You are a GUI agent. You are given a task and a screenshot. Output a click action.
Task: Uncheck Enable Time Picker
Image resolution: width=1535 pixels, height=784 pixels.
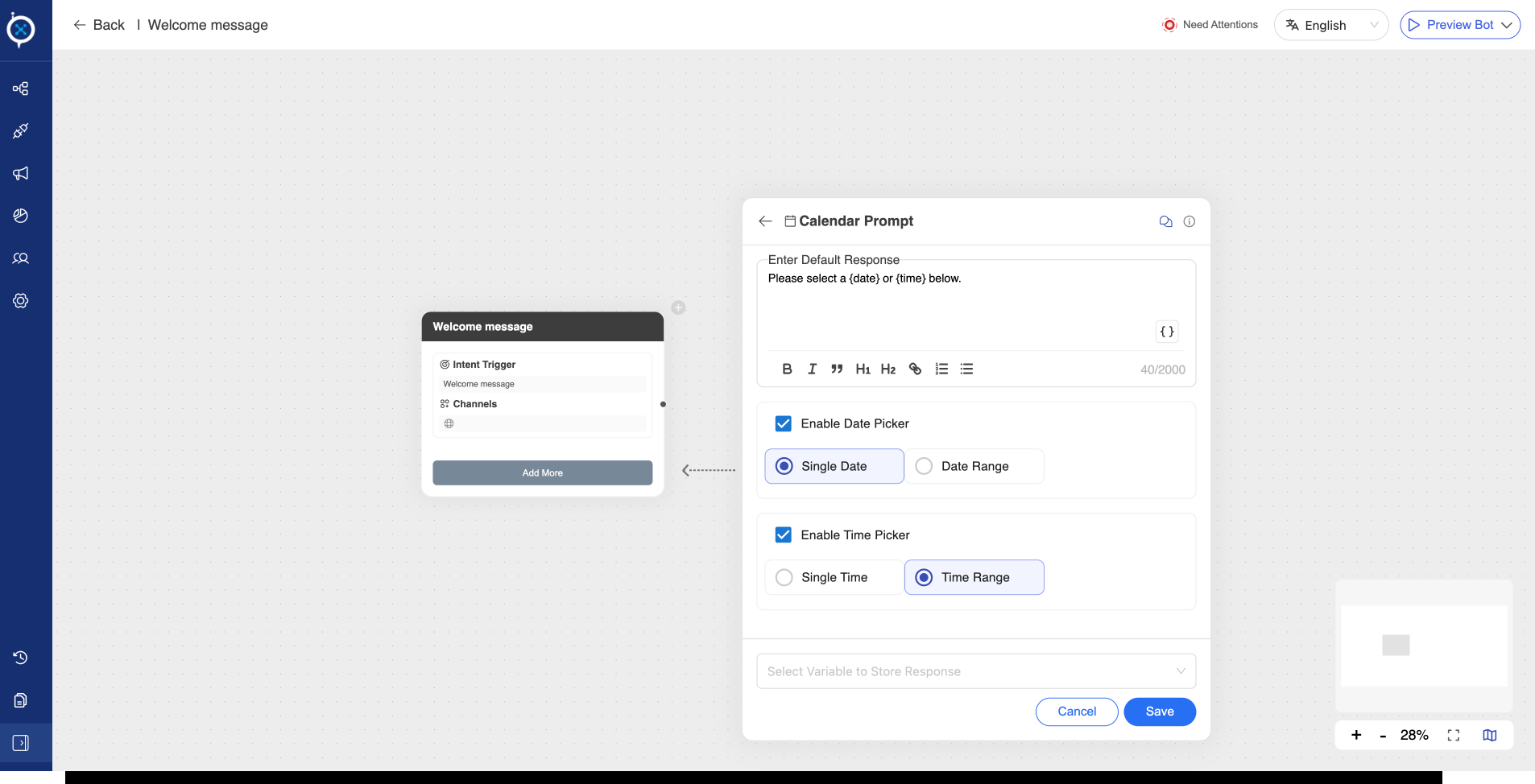[783, 534]
